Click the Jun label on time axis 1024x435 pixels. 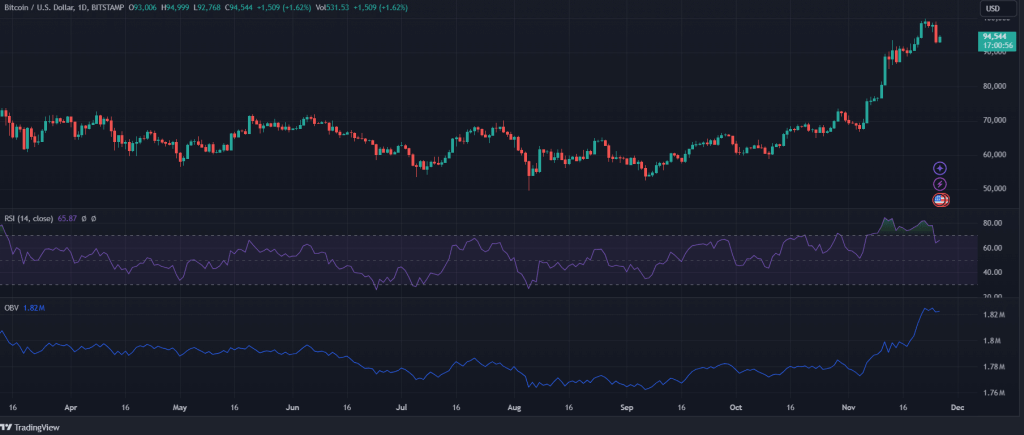tap(292, 407)
